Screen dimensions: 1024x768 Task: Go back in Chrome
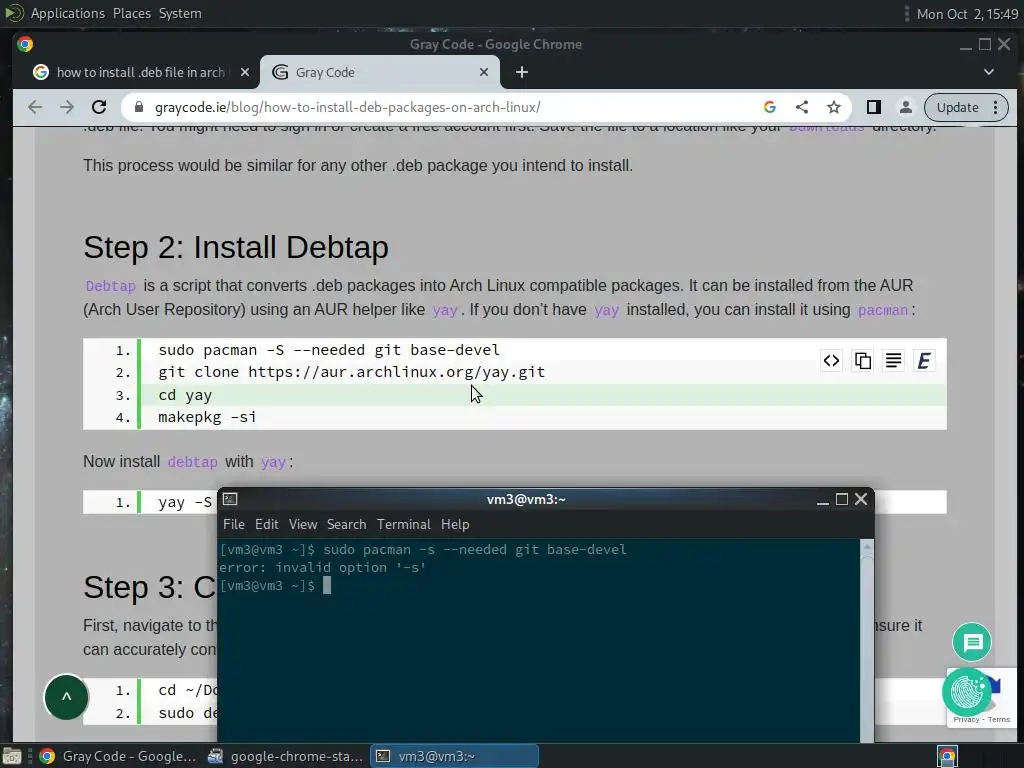click(x=35, y=107)
